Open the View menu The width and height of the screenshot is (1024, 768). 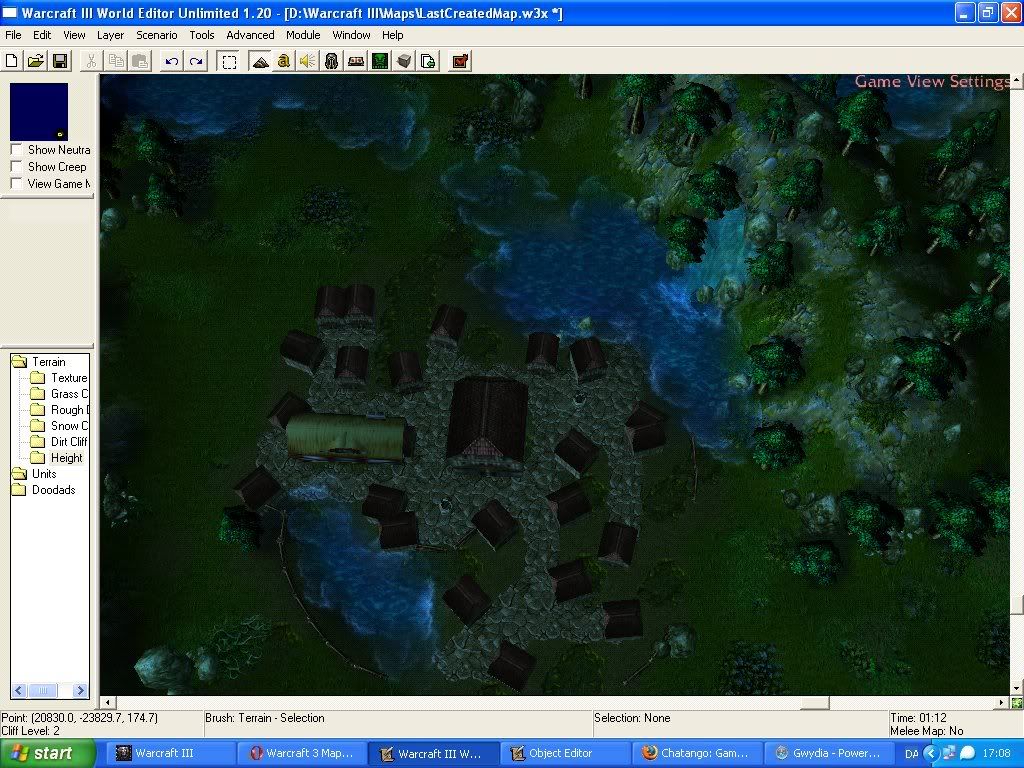tap(74, 35)
